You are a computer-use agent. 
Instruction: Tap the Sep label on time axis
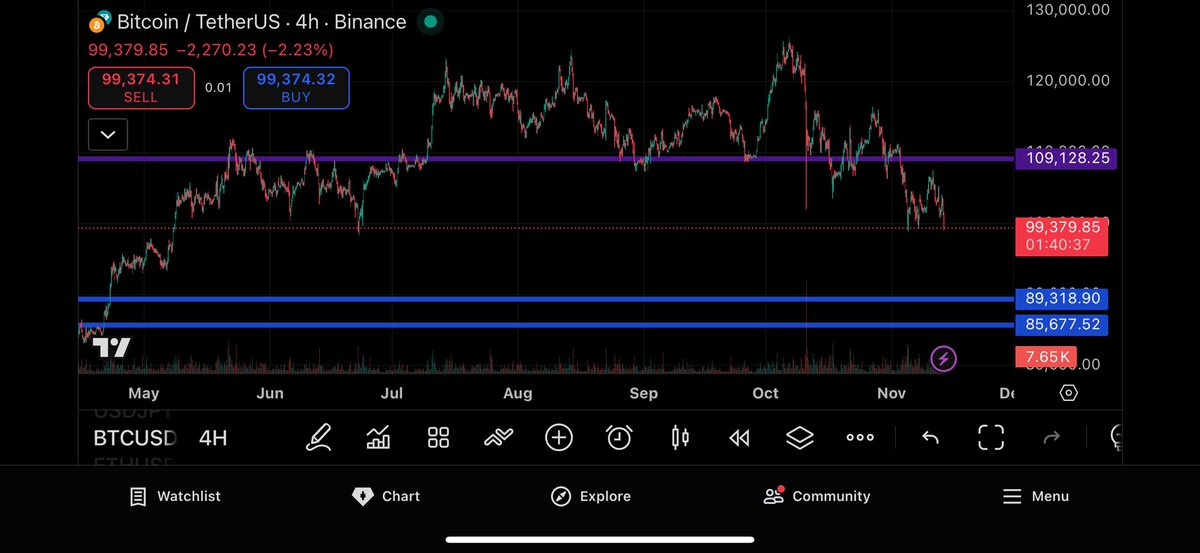[x=643, y=393]
